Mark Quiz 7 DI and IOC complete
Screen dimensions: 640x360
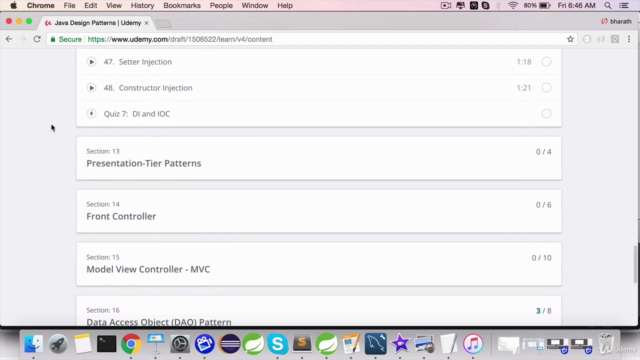pyautogui.click(x=546, y=113)
